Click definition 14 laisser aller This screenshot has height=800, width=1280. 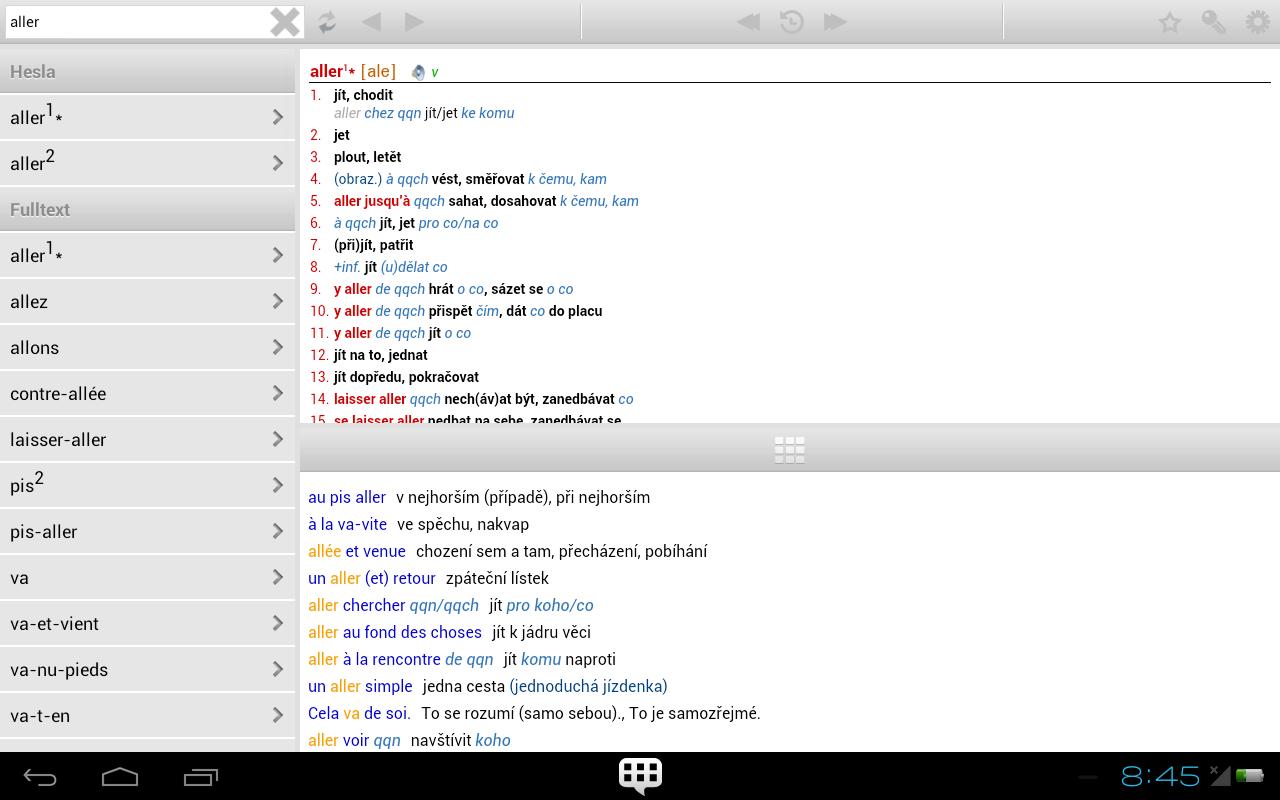[x=370, y=399]
